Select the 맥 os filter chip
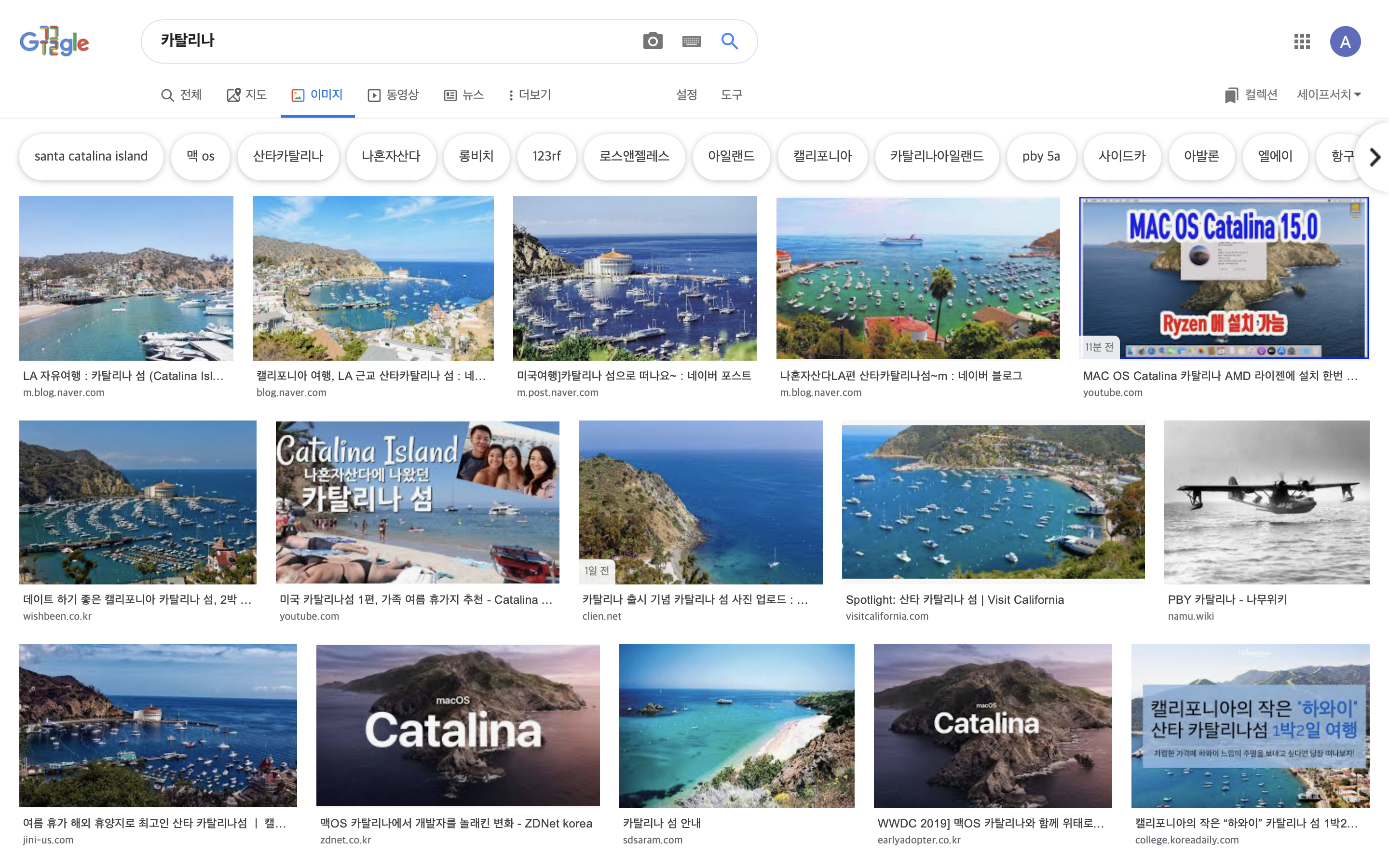1389x868 pixels. coord(200,156)
